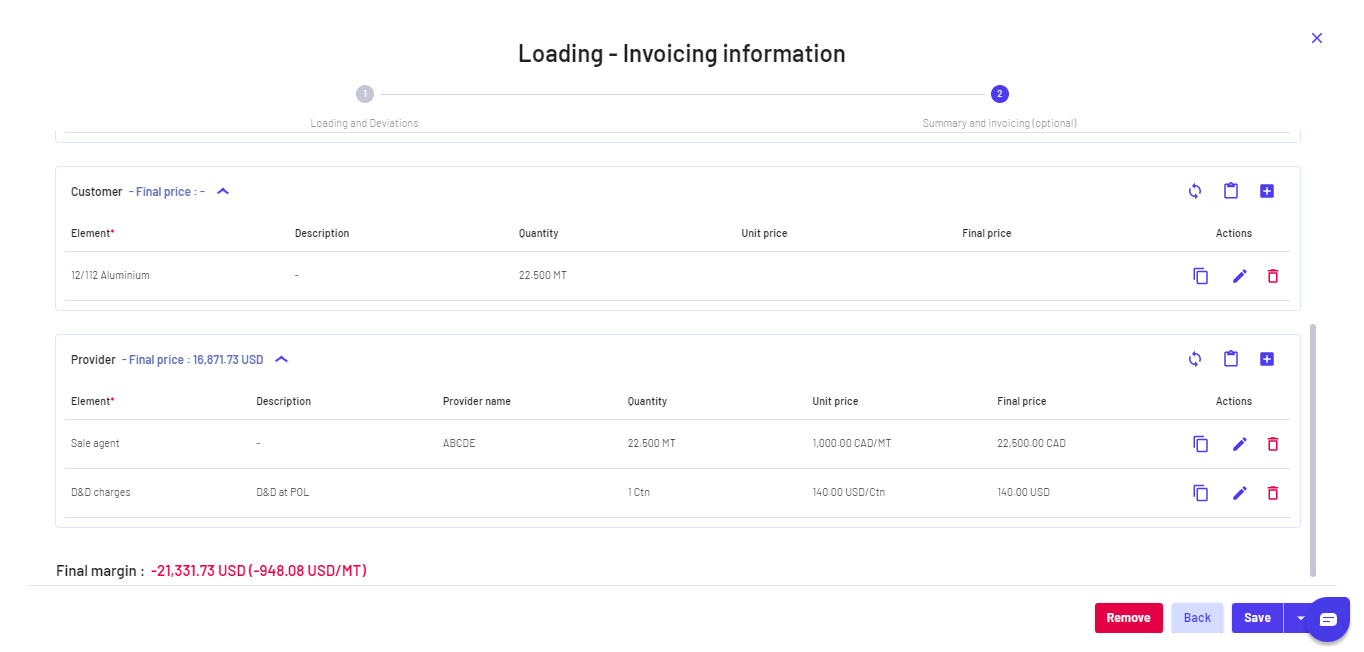Click the Customer Unit price column header
The width and height of the screenshot is (1364, 652).
[x=764, y=233]
